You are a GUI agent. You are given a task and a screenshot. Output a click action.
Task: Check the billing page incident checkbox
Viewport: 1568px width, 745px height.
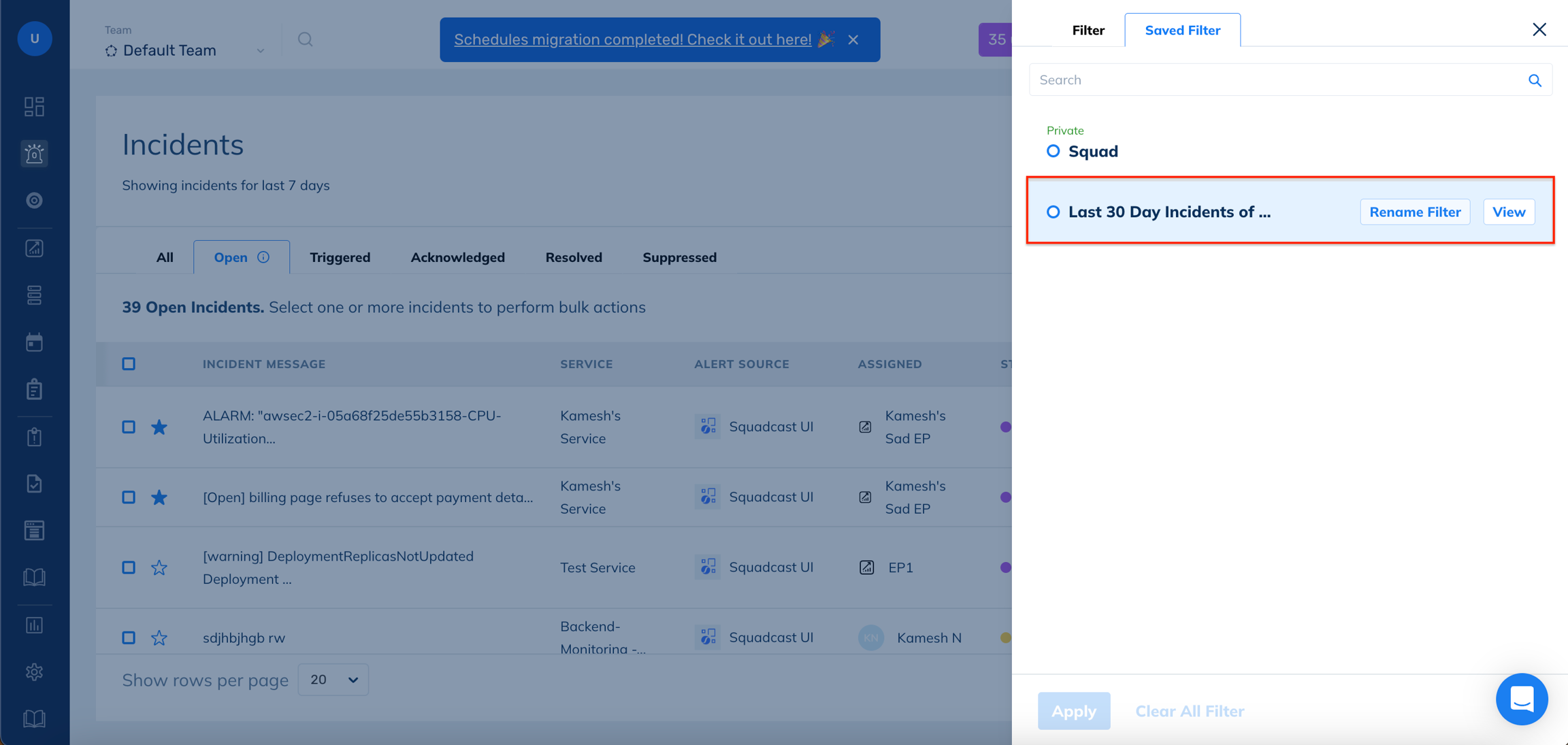point(129,497)
